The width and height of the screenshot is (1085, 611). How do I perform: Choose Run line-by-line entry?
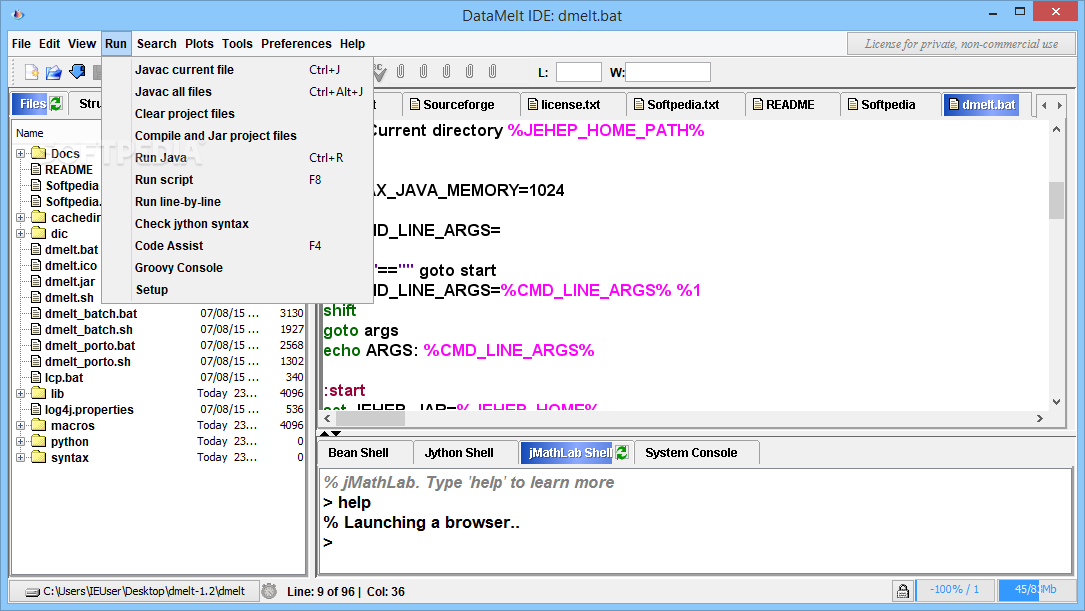click(x=237, y=202)
